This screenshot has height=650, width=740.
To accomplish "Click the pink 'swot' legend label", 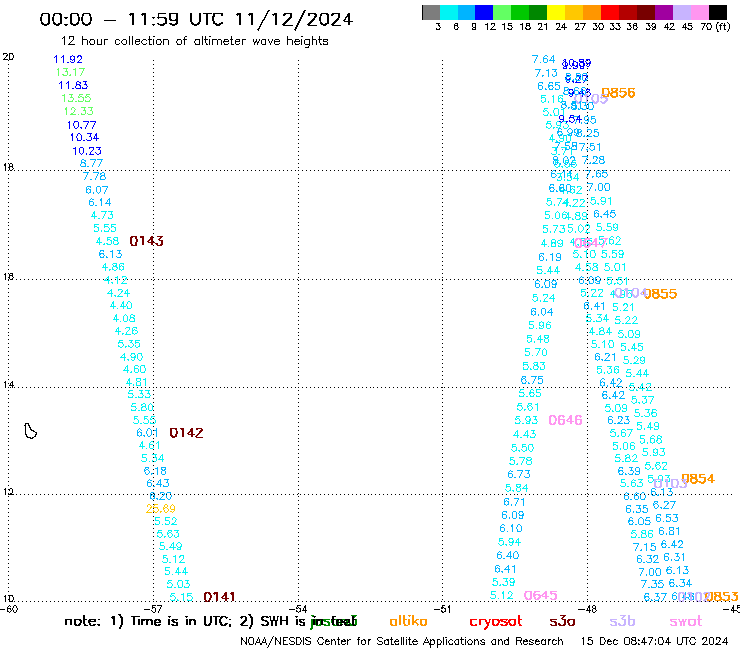I will [x=686, y=621].
